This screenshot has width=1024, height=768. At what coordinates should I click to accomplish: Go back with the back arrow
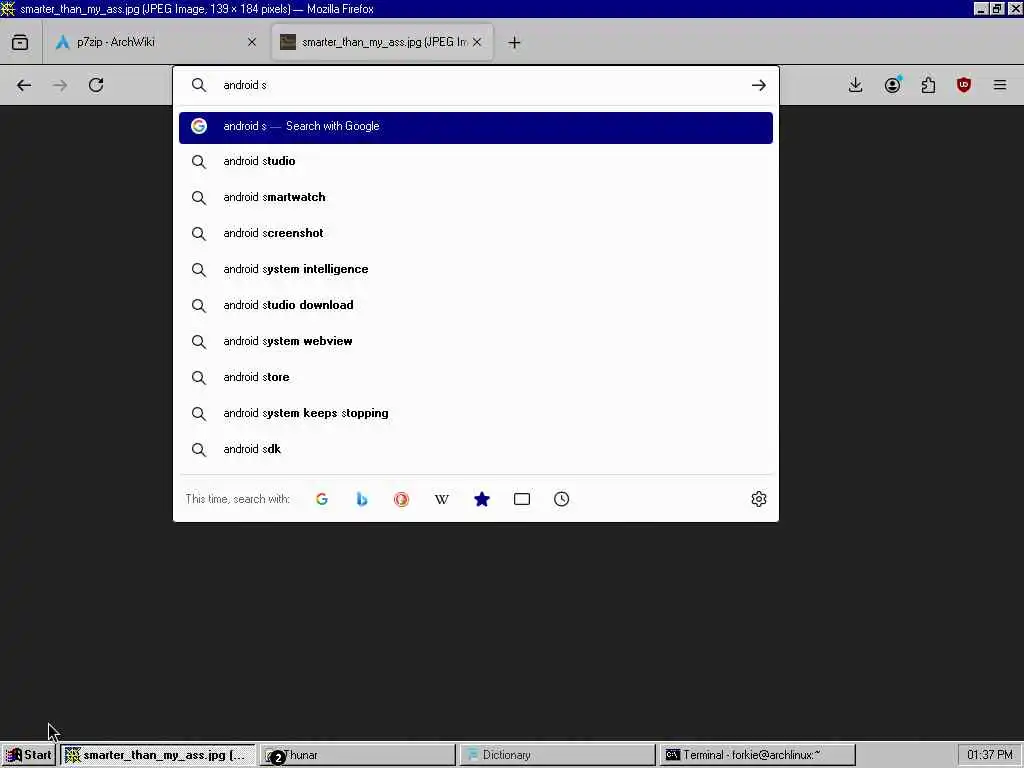tap(24, 85)
